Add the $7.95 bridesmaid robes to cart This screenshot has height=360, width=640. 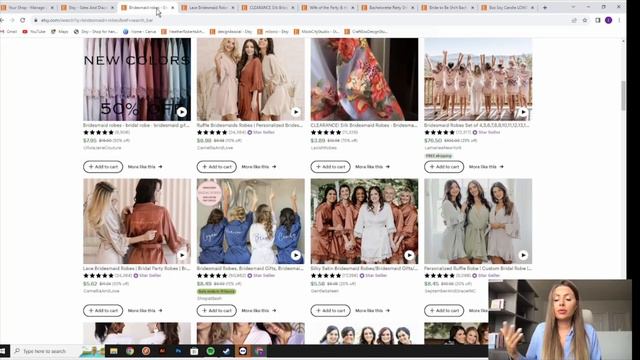click(103, 167)
